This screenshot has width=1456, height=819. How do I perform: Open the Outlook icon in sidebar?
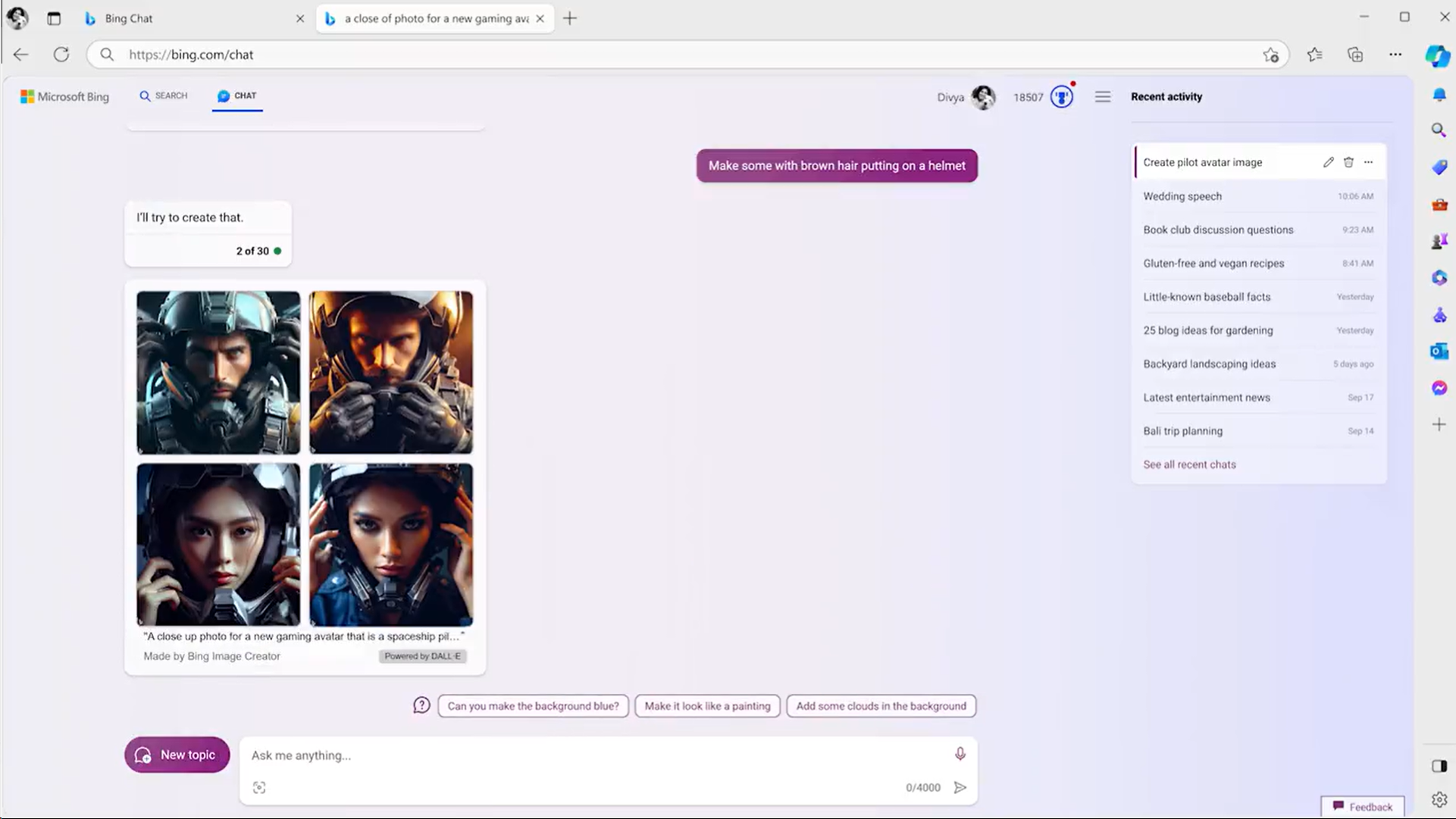pos(1439,352)
